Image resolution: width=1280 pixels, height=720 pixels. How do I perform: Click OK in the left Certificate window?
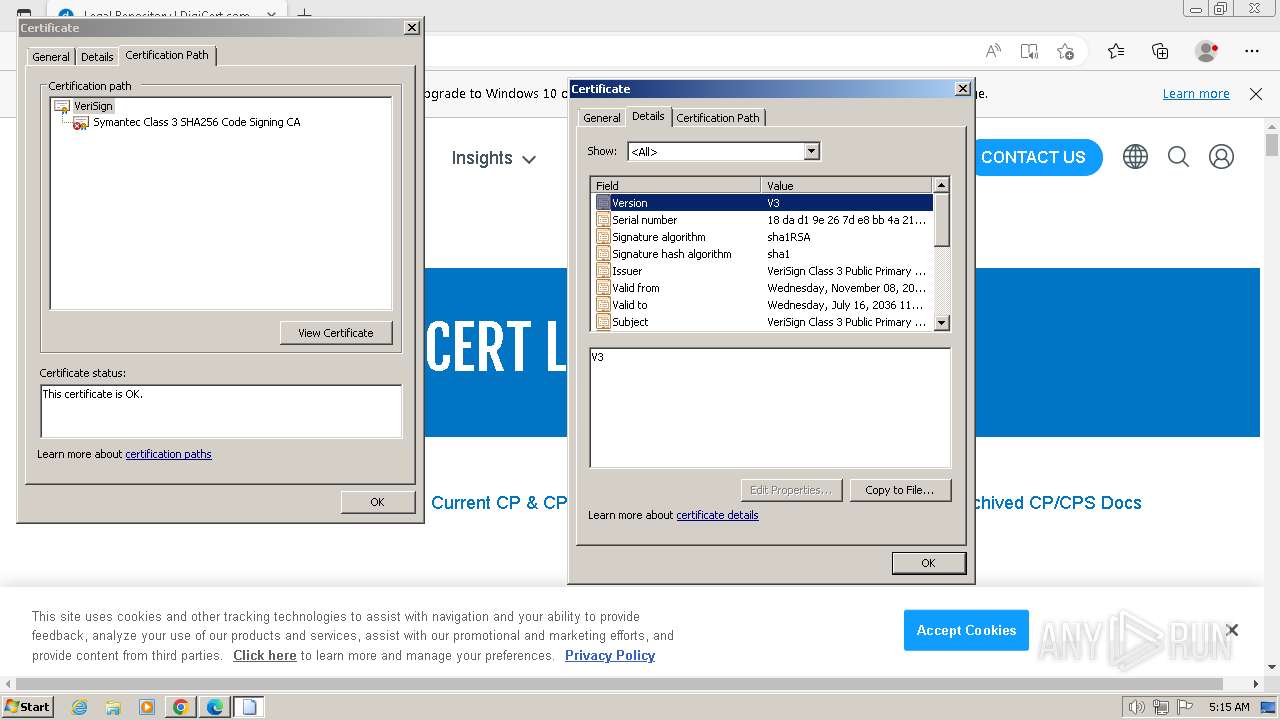[x=377, y=502]
